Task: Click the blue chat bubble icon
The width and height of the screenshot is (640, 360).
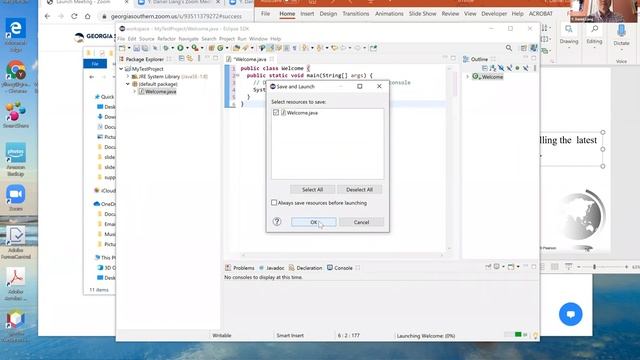Action: coord(570,314)
